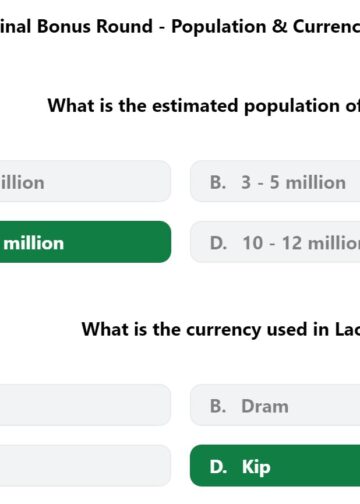The height and width of the screenshot is (504, 360).
Task: Click the gray option left of Kip
Action: click(x=85, y=466)
